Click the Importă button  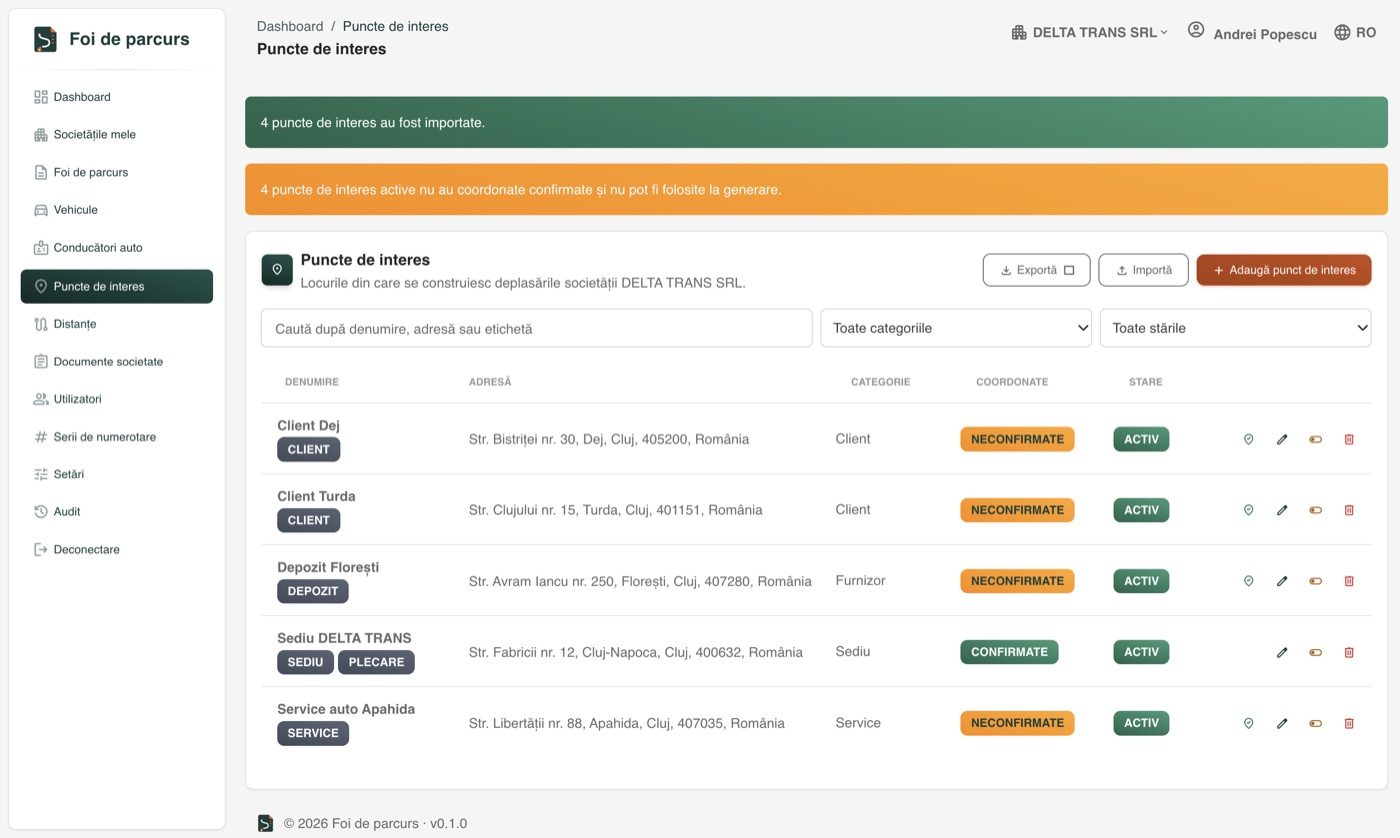[x=1143, y=270]
